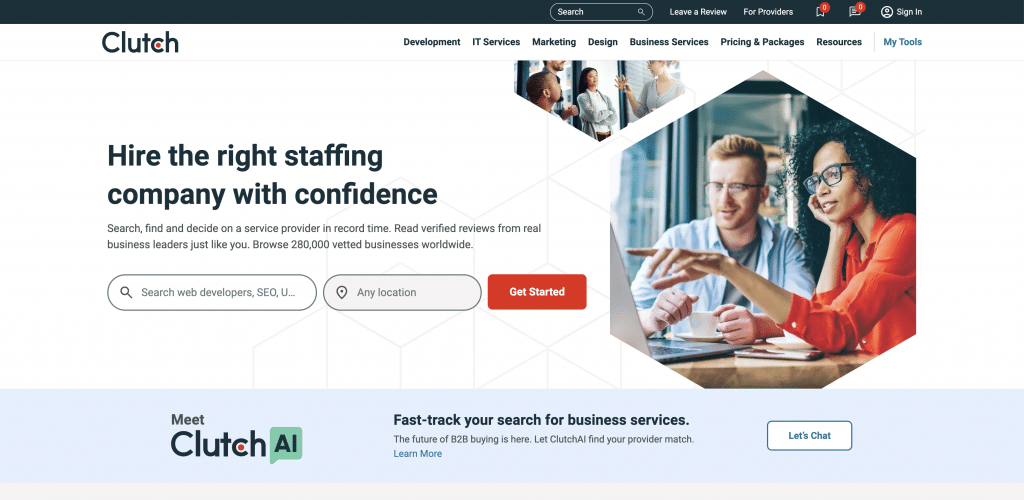The image size is (1024, 500).
Task: Click the search icon in services field
Action: (x=126, y=292)
